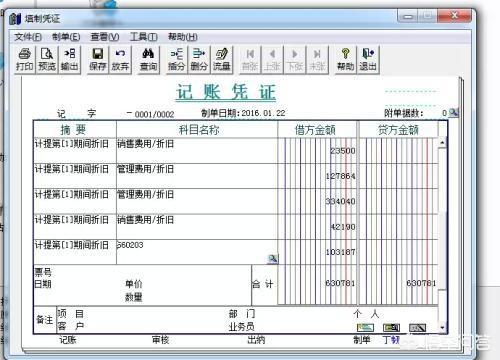Viewport: 500px width, 360px height.
Task: Click first small icon below 个人
Action: (x=365, y=328)
